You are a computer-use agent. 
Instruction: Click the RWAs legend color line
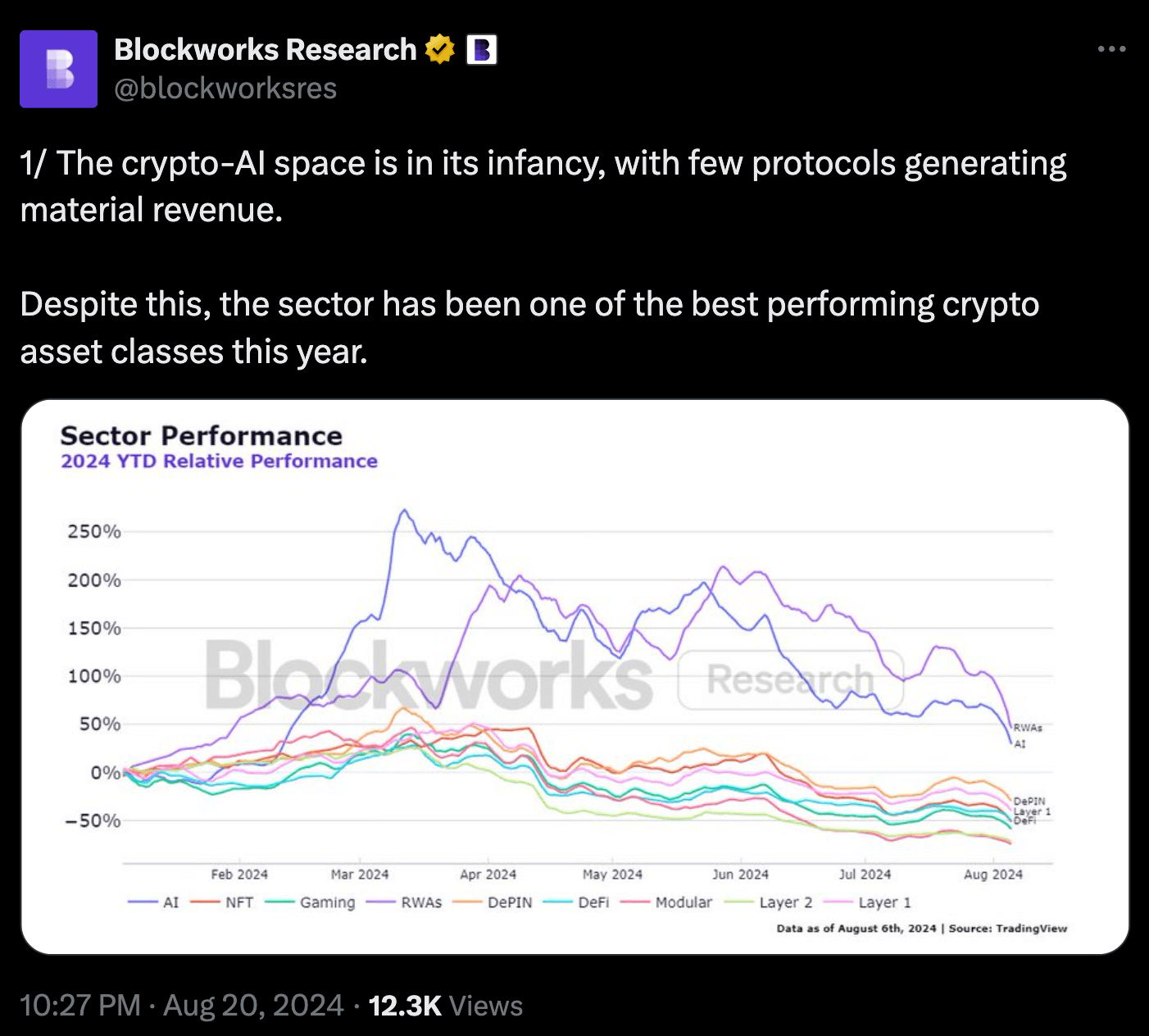pyautogui.click(x=380, y=902)
